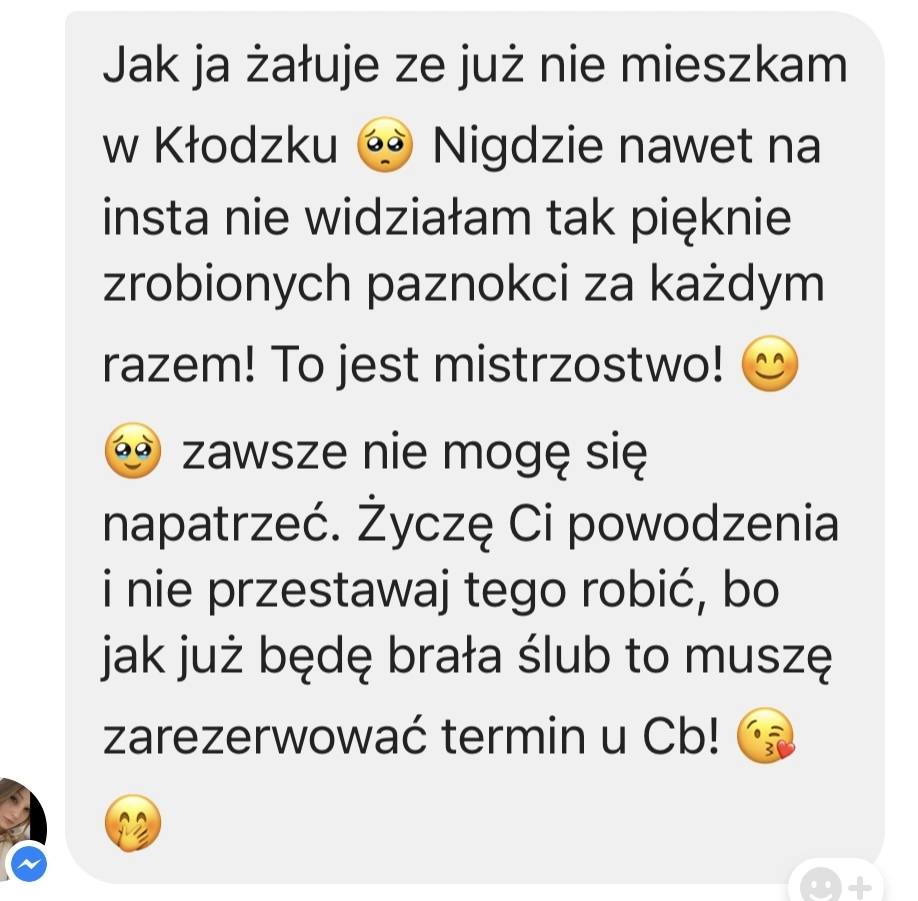The height and width of the screenshot is (901, 918).
Task: Click the smiling blush emoji after mistrzostwo
Action: (x=769, y=364)
